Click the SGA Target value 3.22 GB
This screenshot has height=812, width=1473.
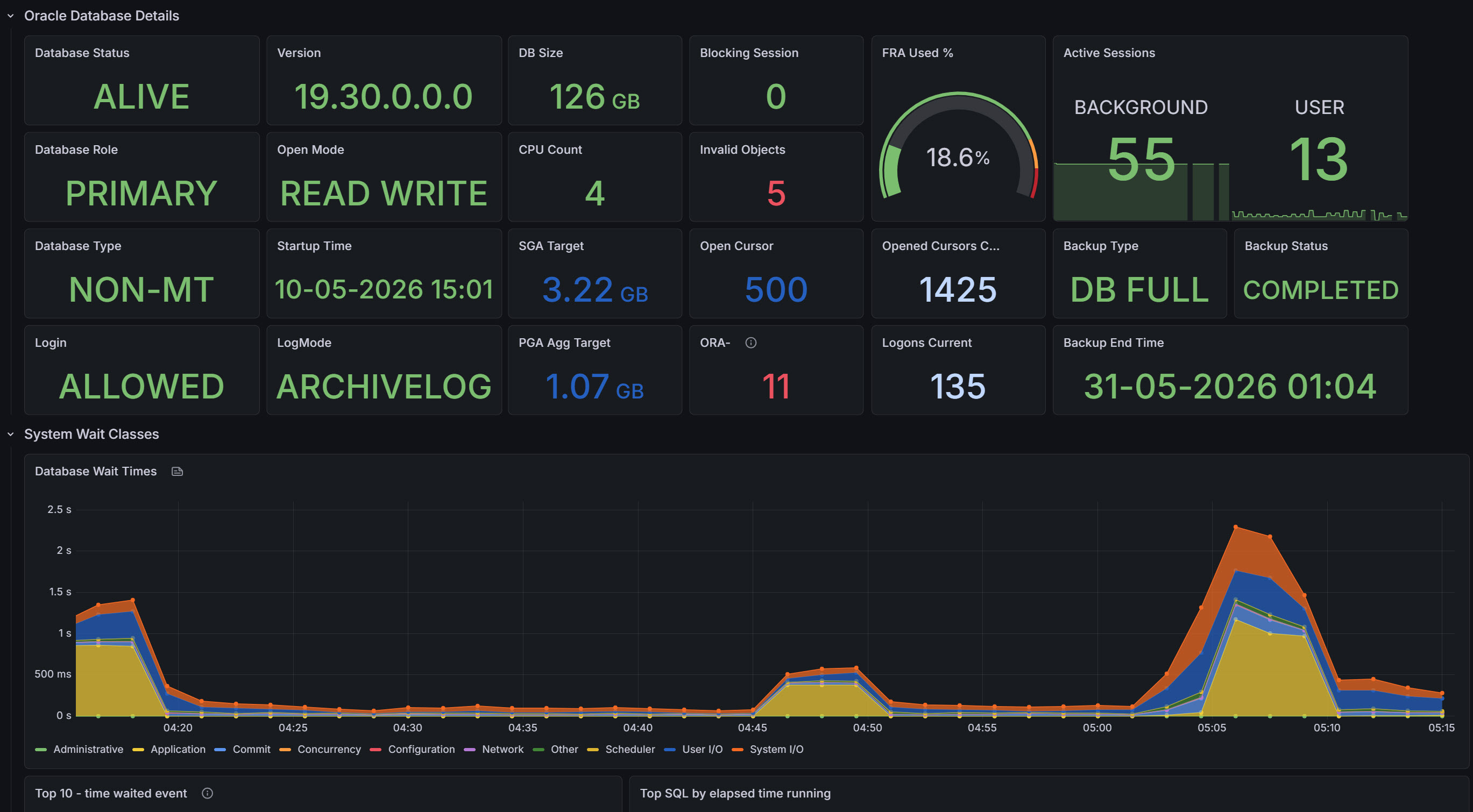[594, 290]
